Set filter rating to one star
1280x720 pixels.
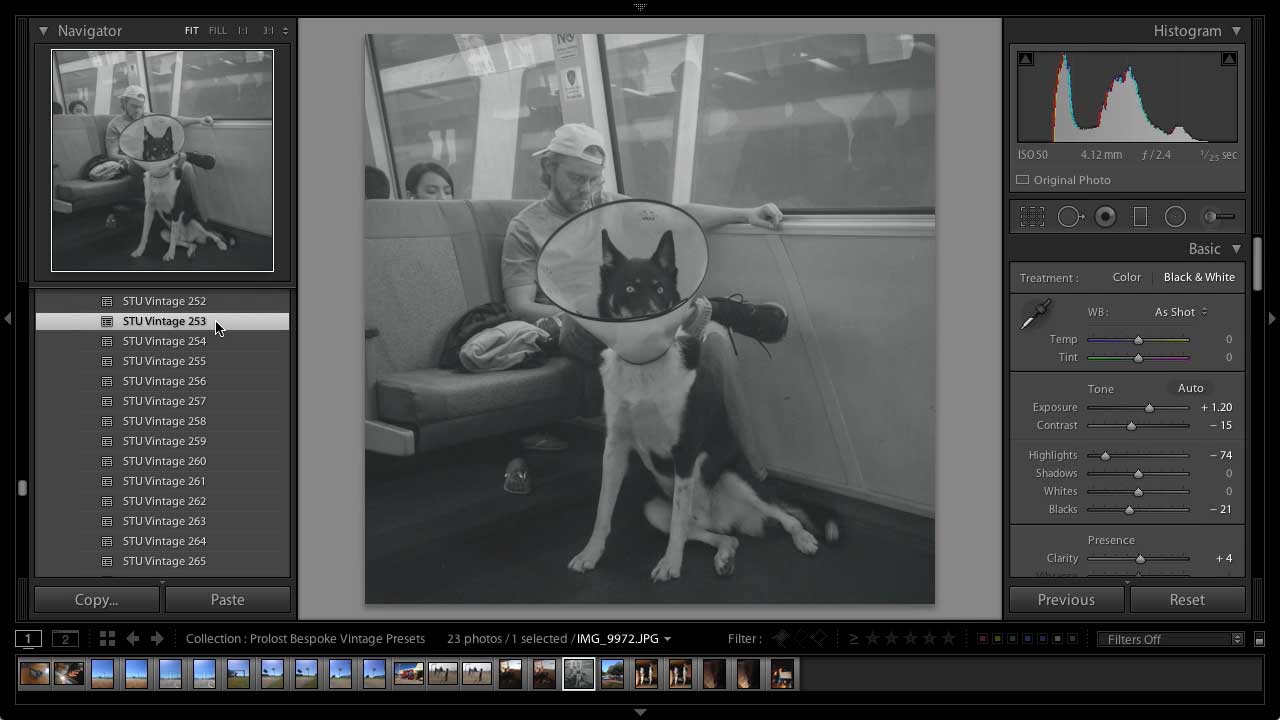(x=872, y=638)
